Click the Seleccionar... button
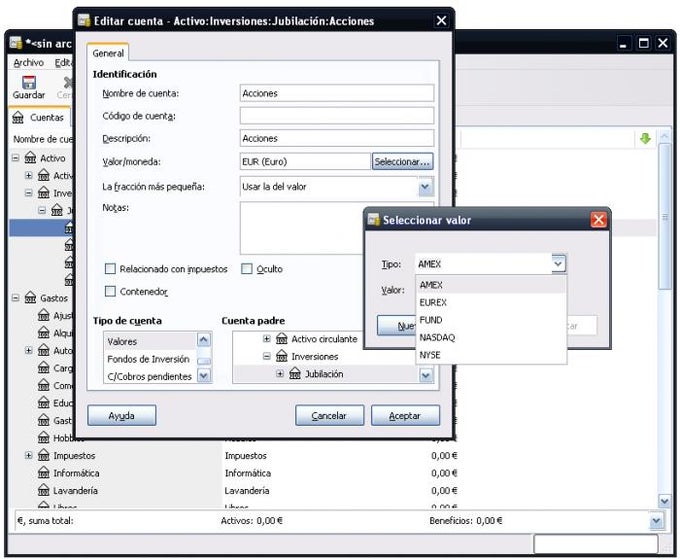Viewport: 680px width, 559px height. tap(402, 162)
